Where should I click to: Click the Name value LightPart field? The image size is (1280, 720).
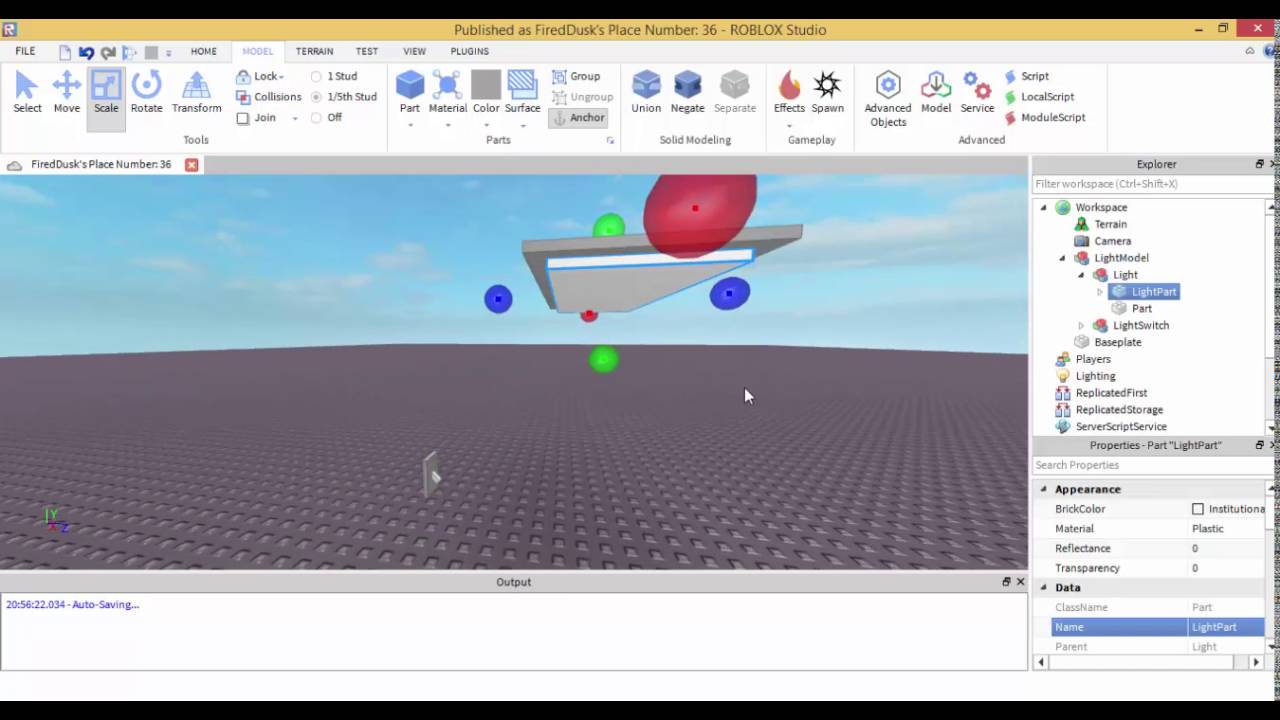[1226, 627]
